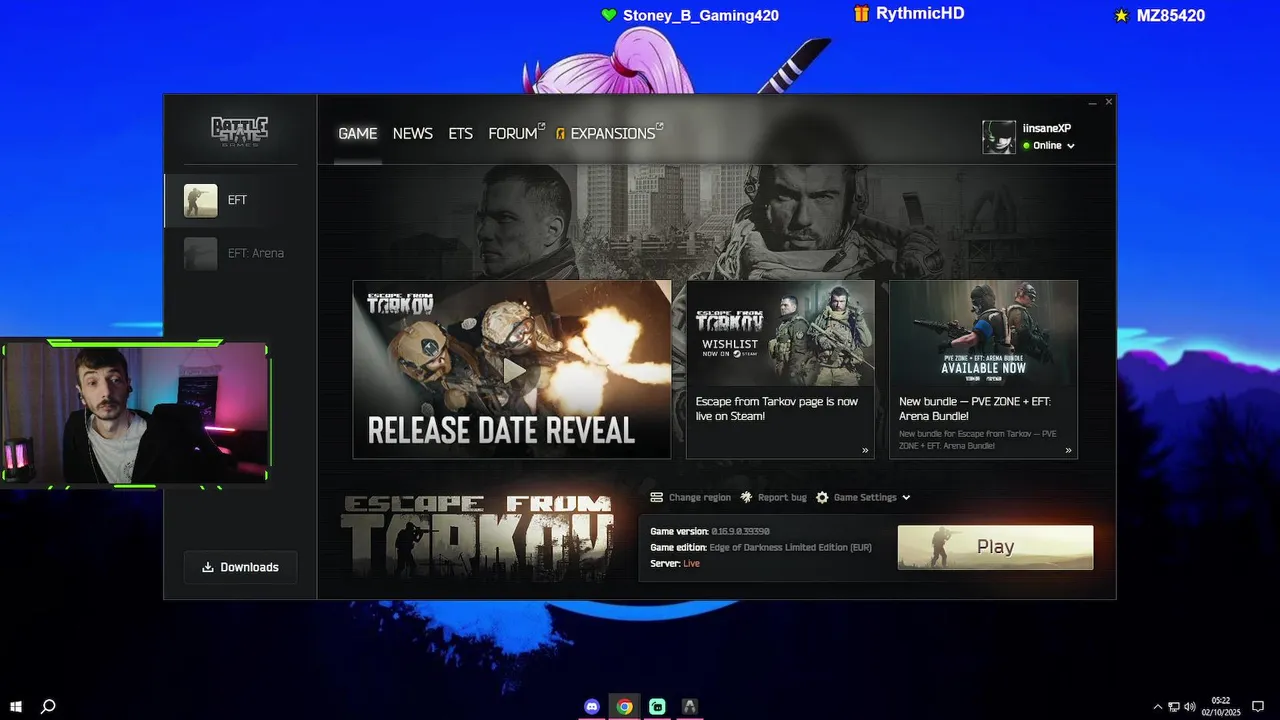The width and height of the screenshot is (1280, 720).
Task: Select the EFT game icon in sidebar
Action: [200, 200]
